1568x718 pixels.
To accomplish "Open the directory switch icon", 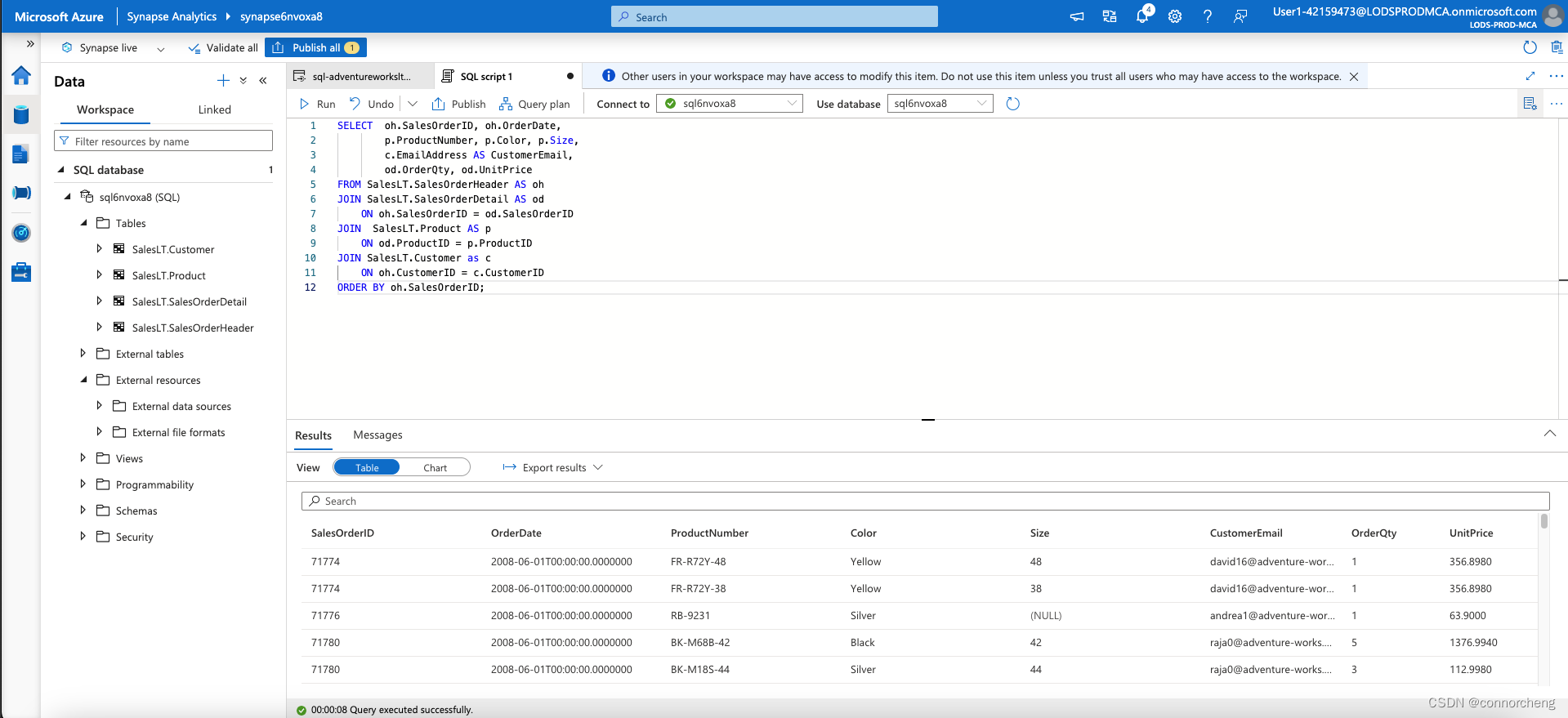I will point(1110,16).
